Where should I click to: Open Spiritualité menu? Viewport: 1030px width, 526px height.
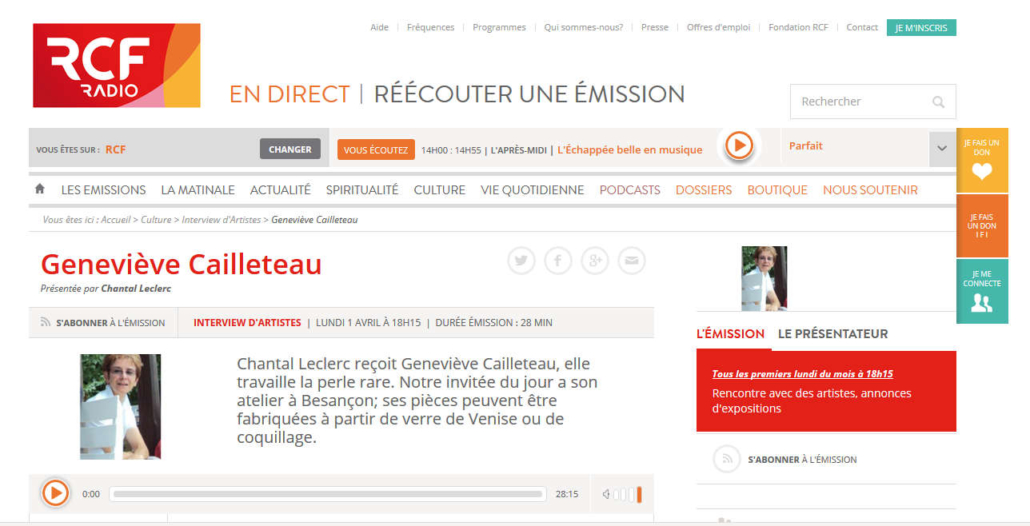(362, 190)
